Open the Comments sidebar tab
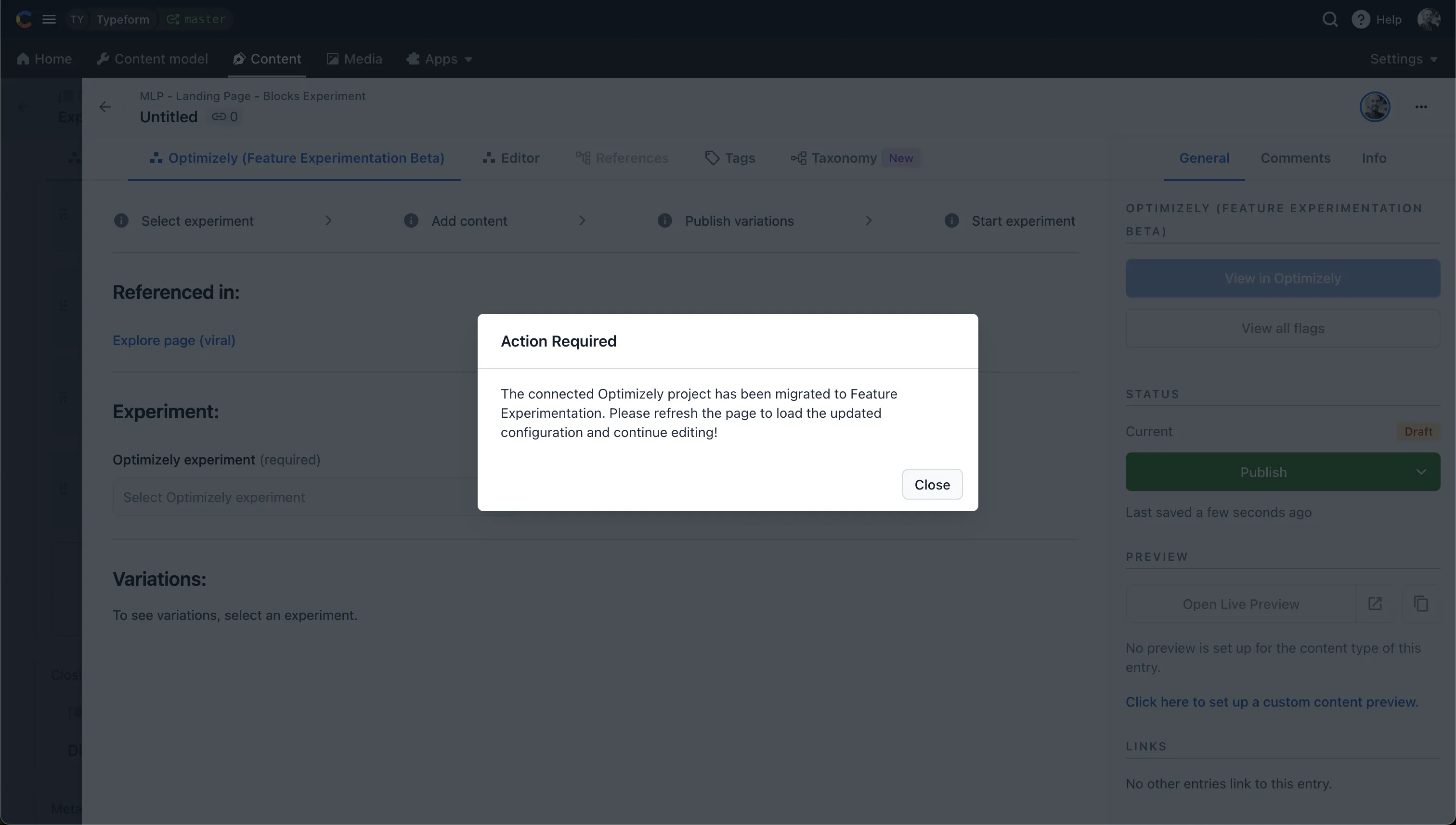This screenshot has height=825, width=1456. coord(1295,158)
